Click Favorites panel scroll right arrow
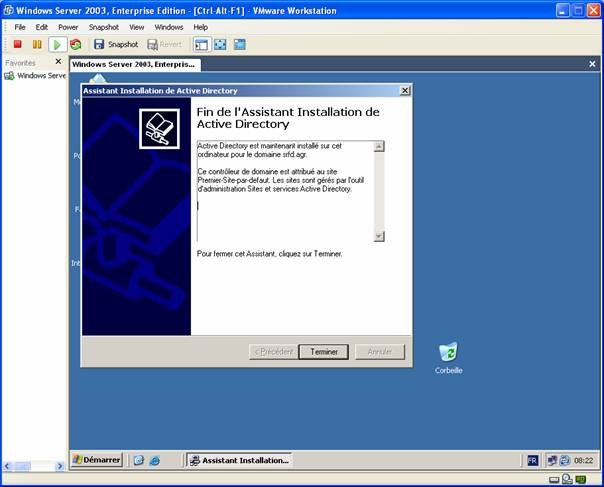Screen dimensions: 604x487 [x=60, y=466]
